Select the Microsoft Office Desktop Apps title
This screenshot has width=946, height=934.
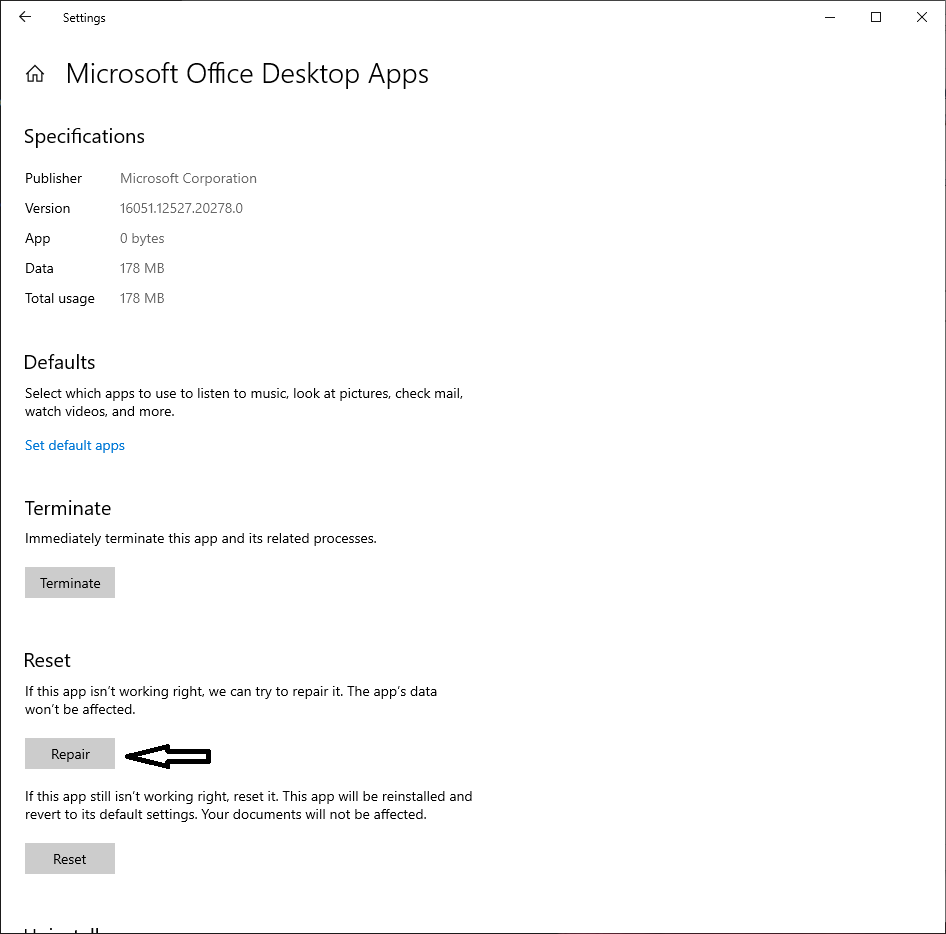(247, 74)
